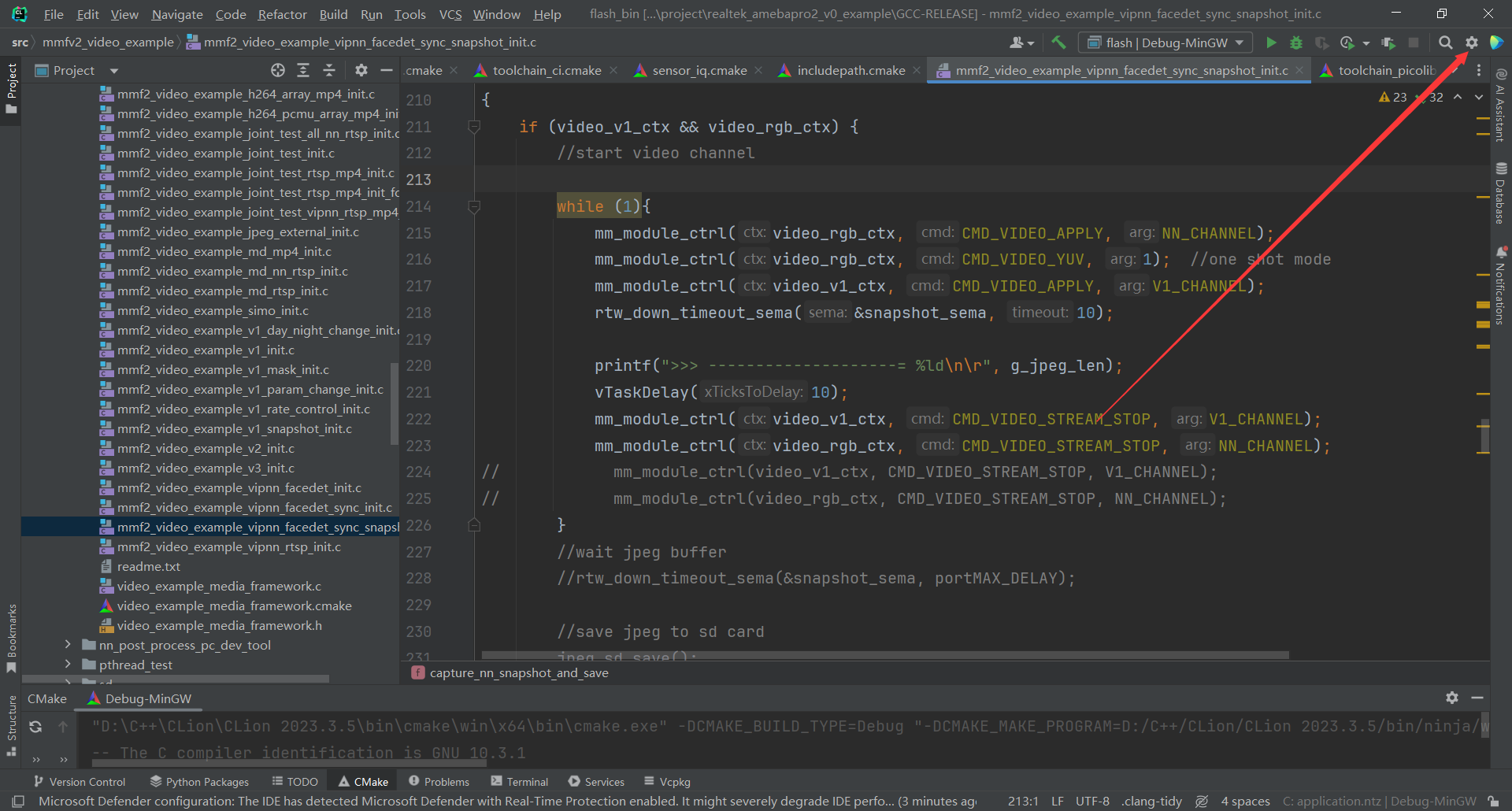Open Python Packages tool window
Image resolution: width=1512 pixels, height=811 pixels.
pos(199,781)
